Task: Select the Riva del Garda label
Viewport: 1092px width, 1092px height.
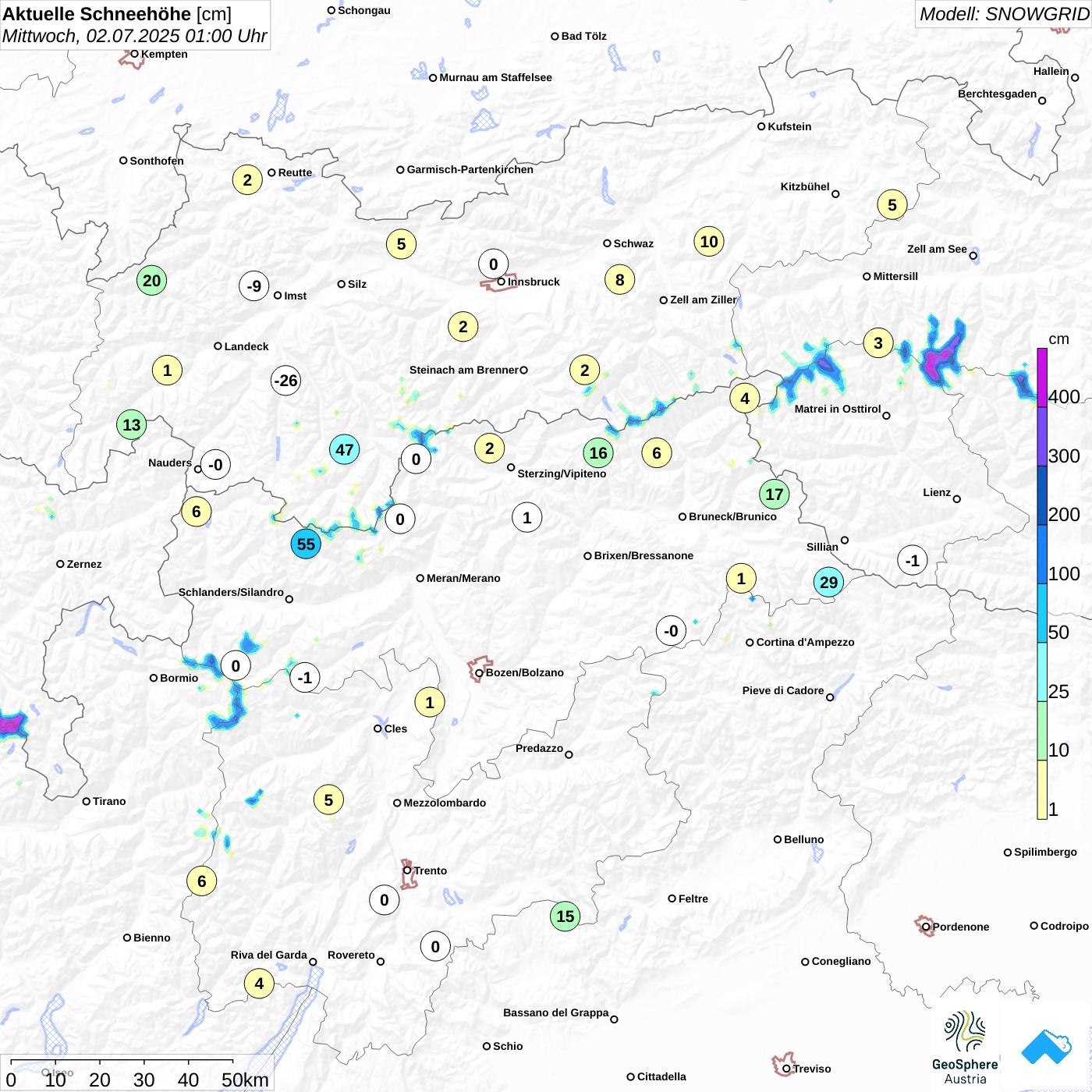Action: [269, 955]
